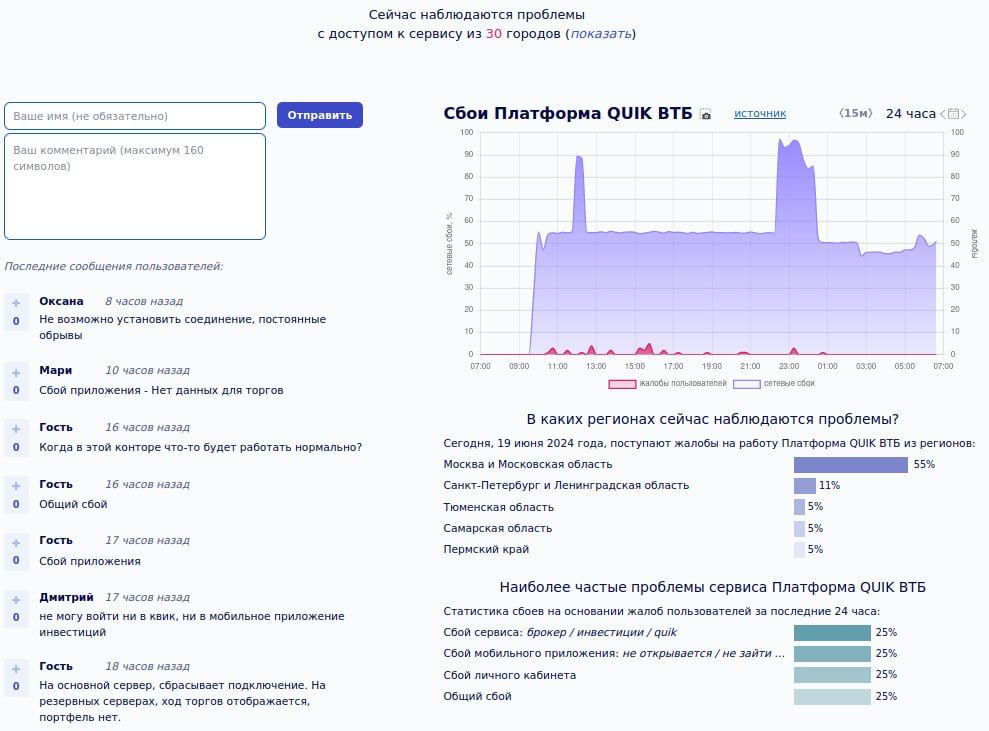
Task: Click the 'В каких регионах сейчас наблюдаются проблемы?' heading
Action: [713, 419]
